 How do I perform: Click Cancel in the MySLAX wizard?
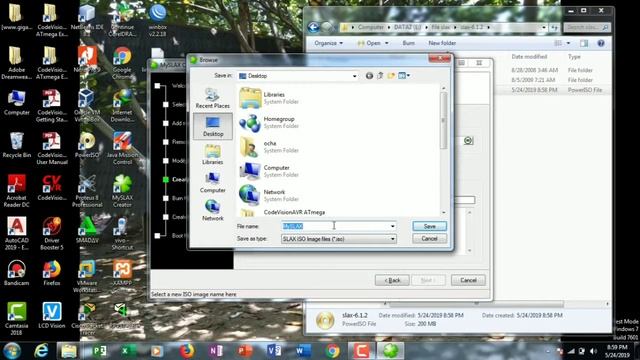(468, 280)
